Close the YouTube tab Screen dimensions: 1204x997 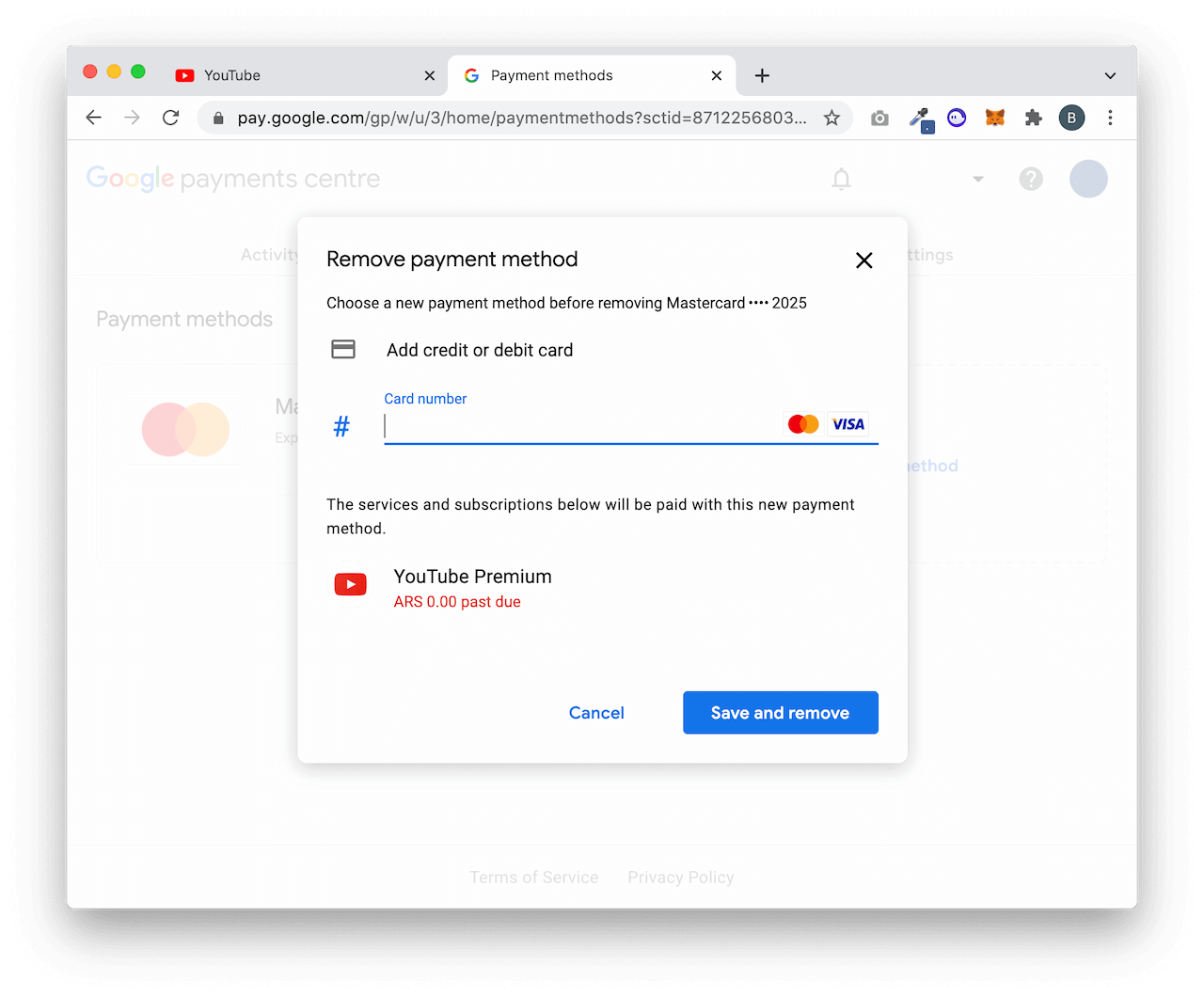point(430,75)
